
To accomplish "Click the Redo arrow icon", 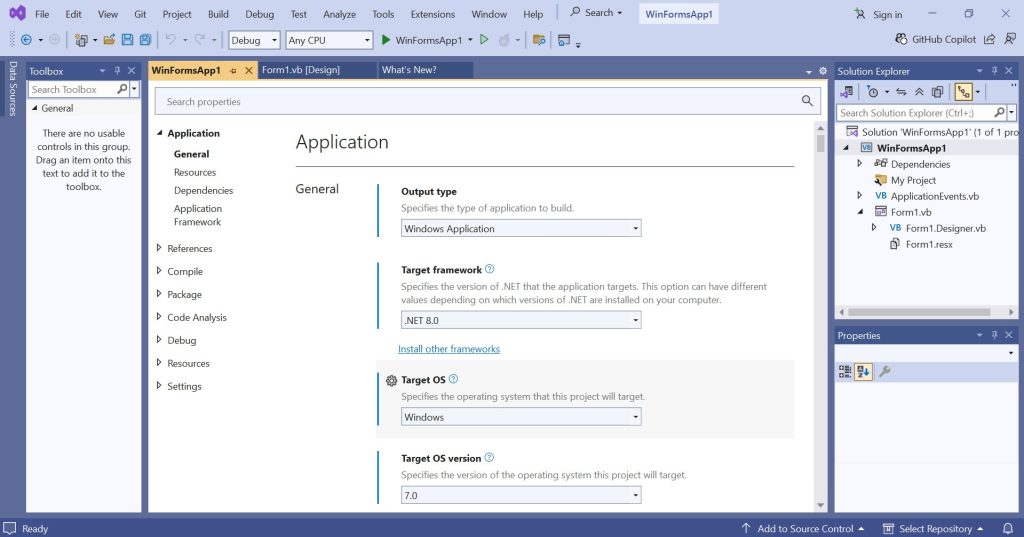I will 200,40.
